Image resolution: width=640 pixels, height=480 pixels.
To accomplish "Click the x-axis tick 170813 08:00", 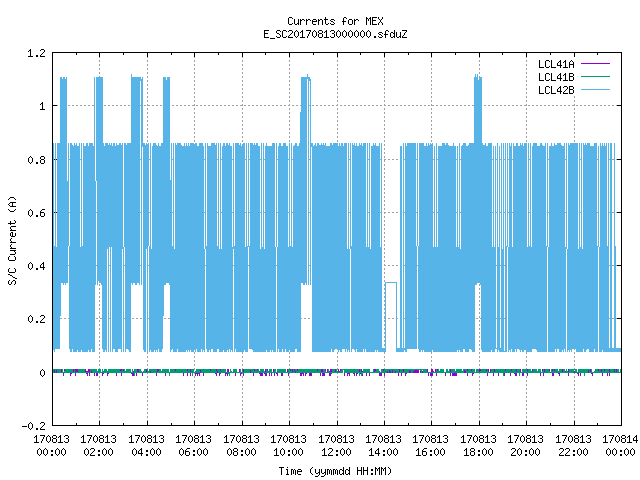I will [241, 446].
